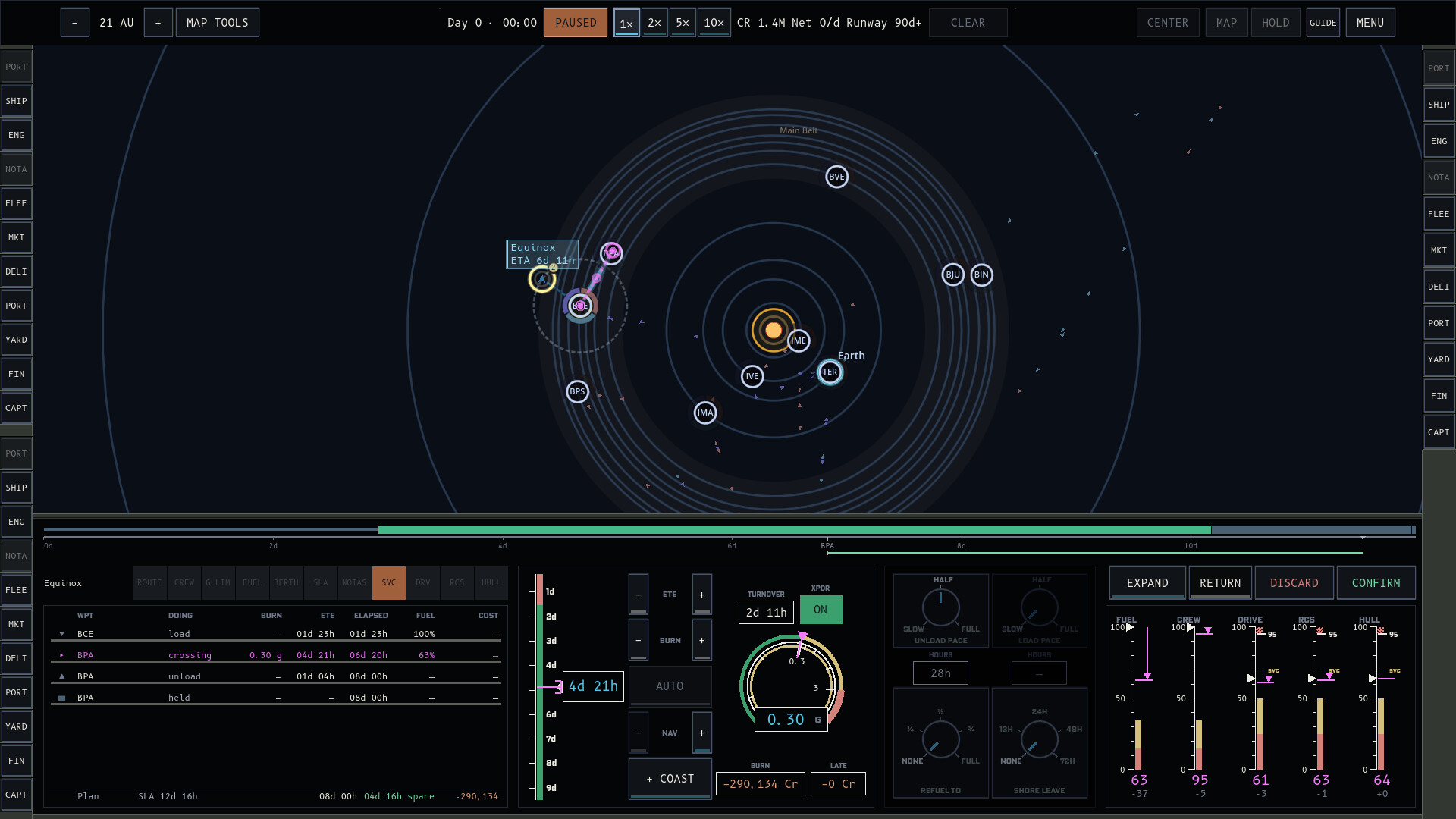Screen dimensions: 1456x819
Task: Switch to the BERTH tab
Action: point(286,583)
